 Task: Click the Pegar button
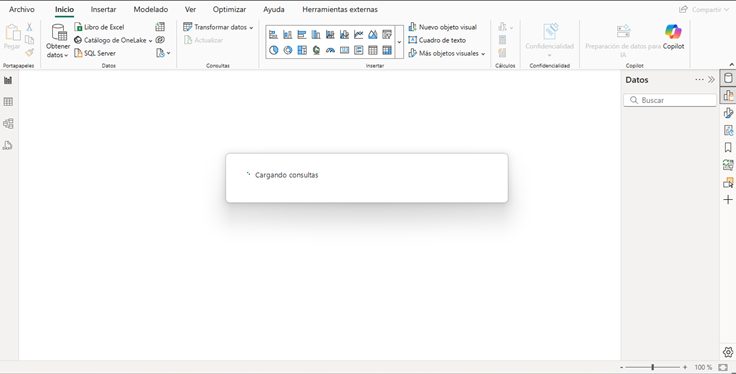[12, 37]
